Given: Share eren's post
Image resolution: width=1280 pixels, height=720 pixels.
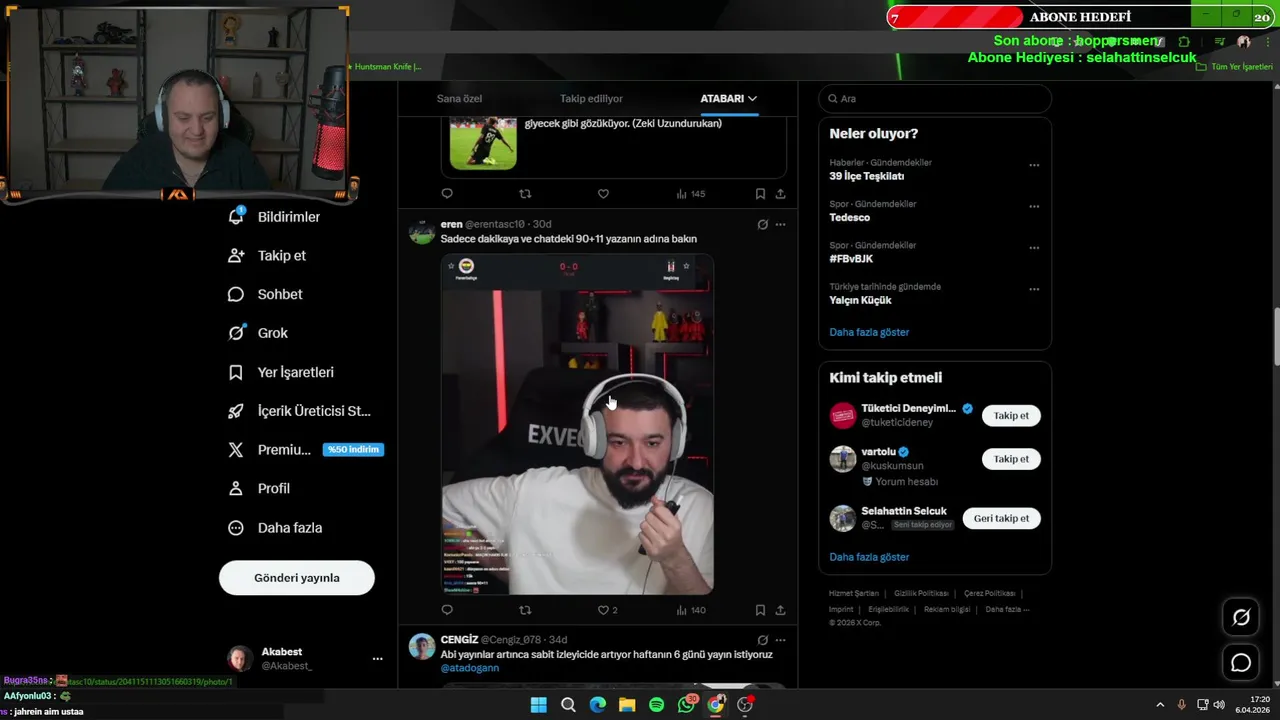Looking at the screenshot, I should tap(781, 610).
